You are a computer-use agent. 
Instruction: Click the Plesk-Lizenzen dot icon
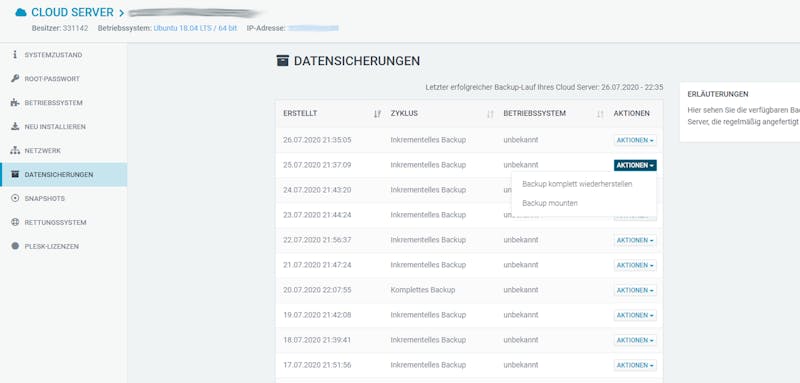[15, 246]
